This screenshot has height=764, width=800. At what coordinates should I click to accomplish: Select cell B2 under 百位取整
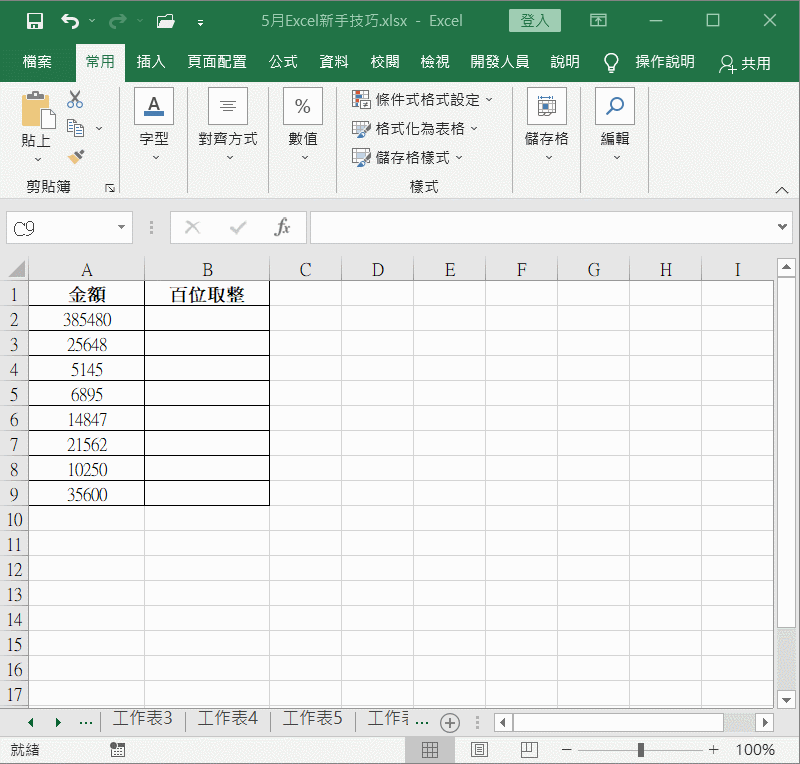207,320
